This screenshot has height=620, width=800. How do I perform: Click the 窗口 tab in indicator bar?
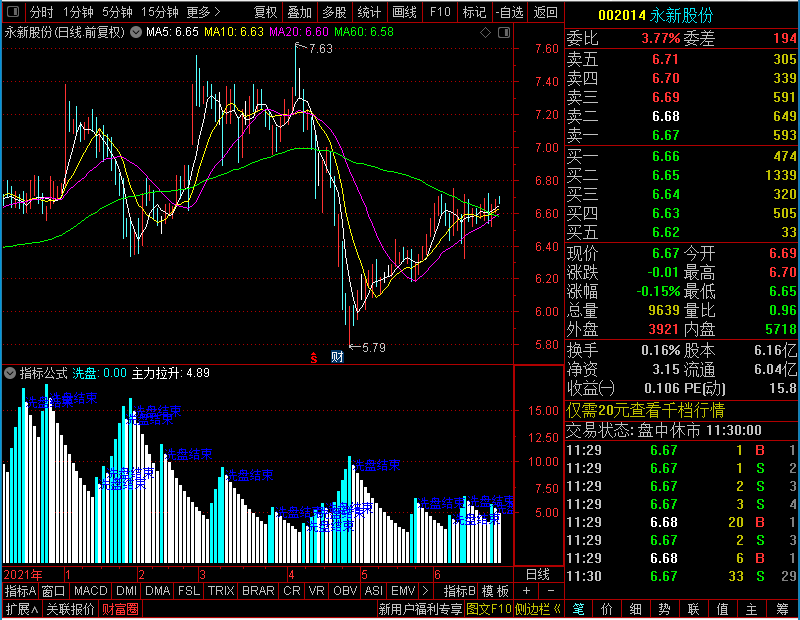(x=54, y=591)
